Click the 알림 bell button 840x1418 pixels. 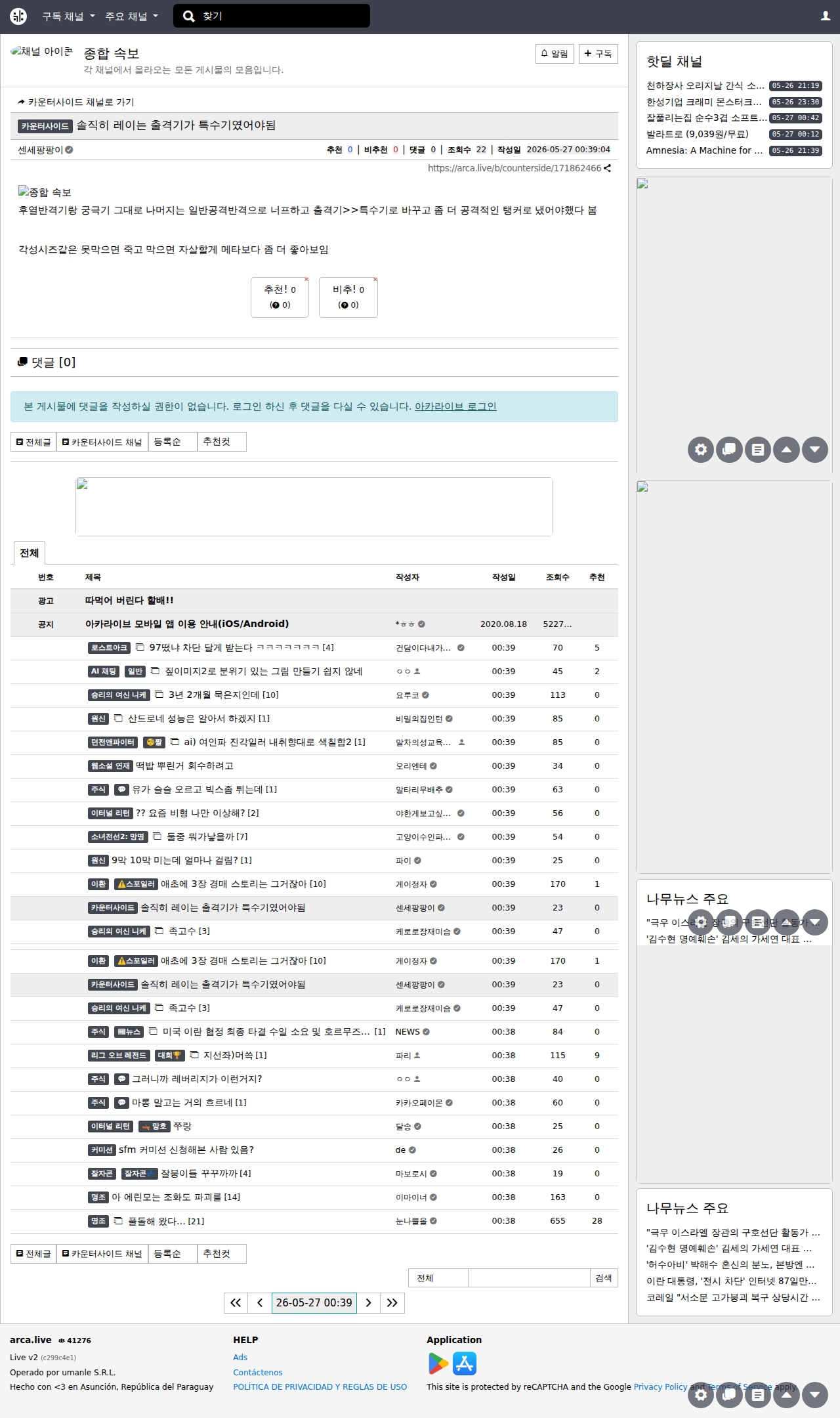tap(555, 54)
